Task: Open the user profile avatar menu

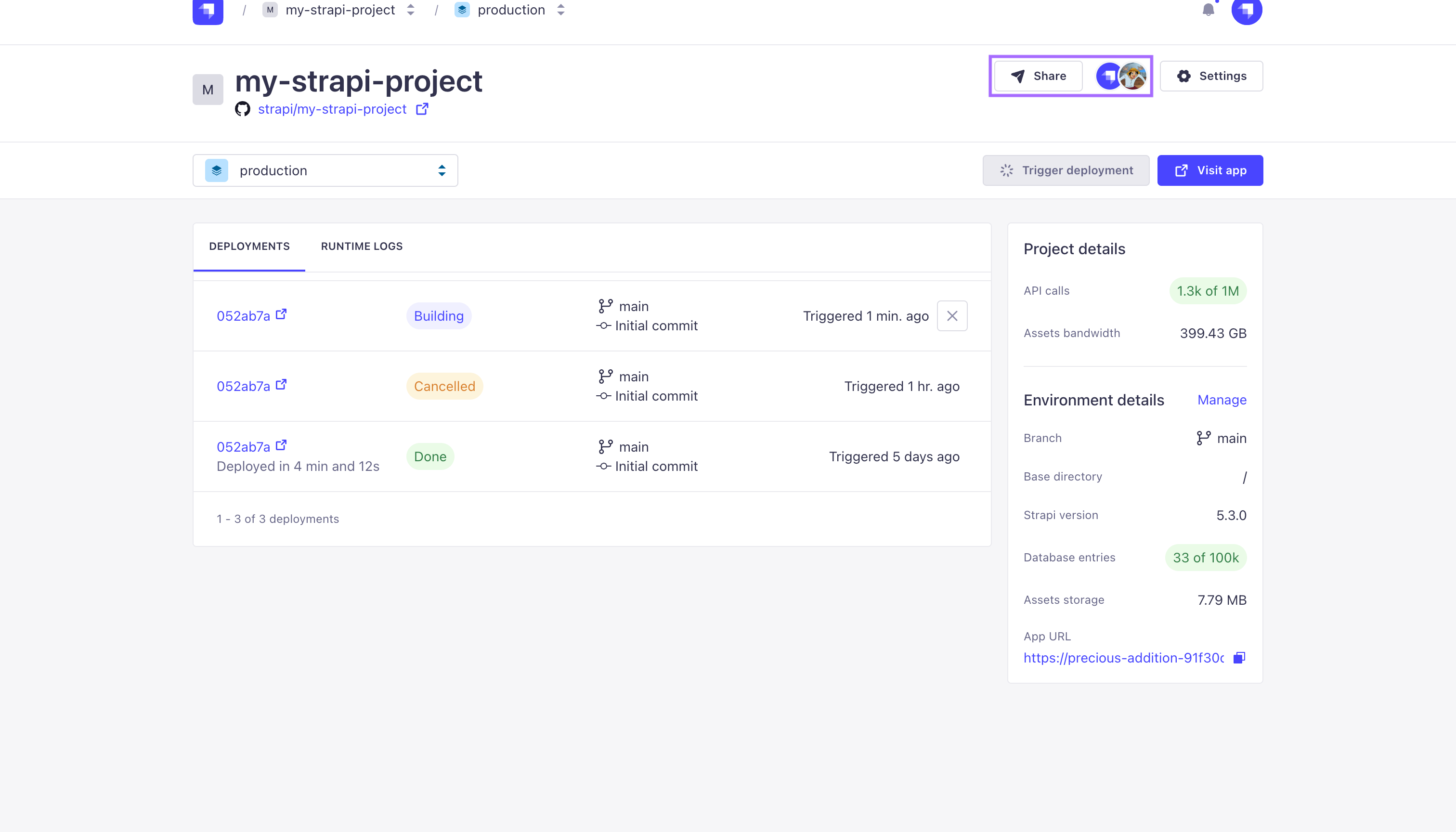Action: [x=1246, y=10]
